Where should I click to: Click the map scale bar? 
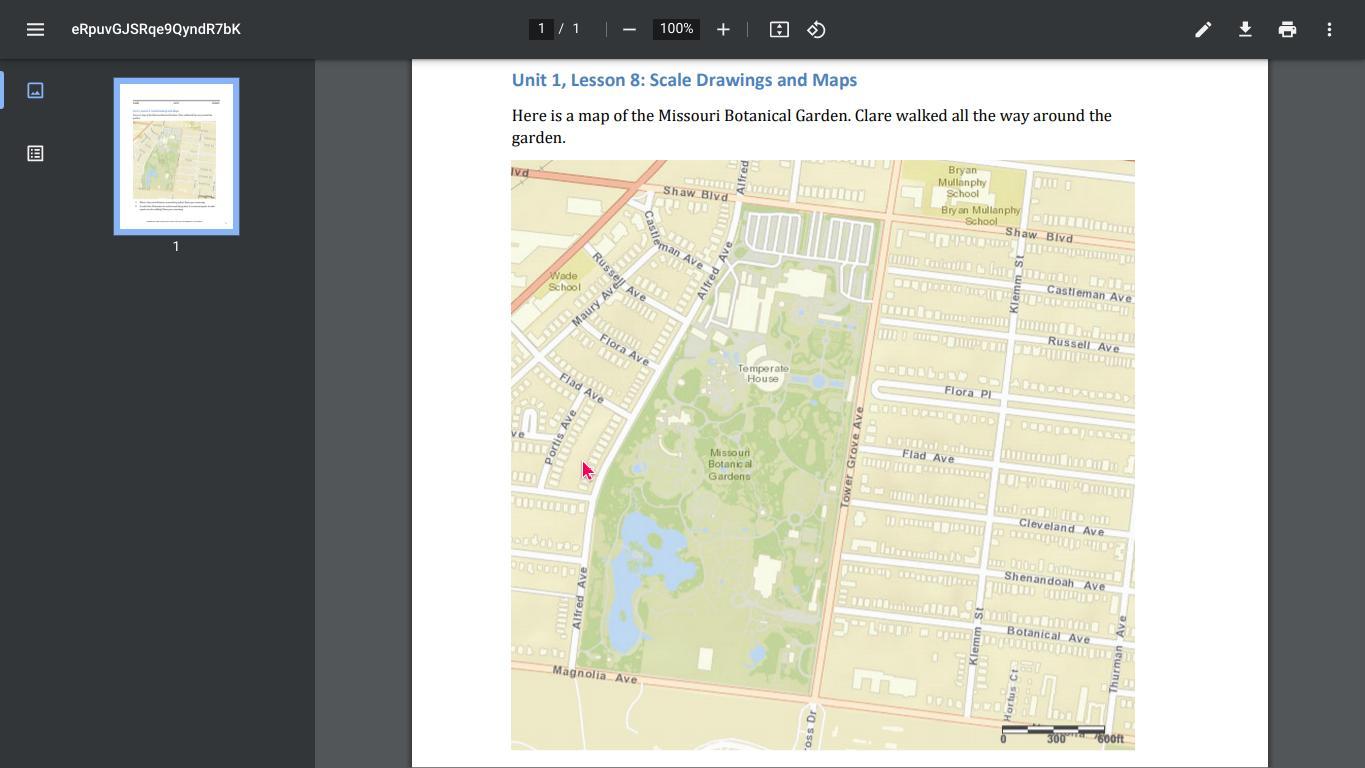(x=1053, y=731)
